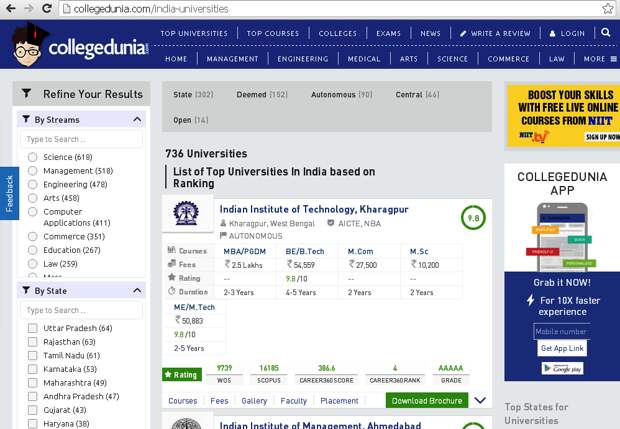Viewport: 620px width, 429px height.
Task: Click the Faculty link for IIT Kharagpur
Action: click(293, 401)
